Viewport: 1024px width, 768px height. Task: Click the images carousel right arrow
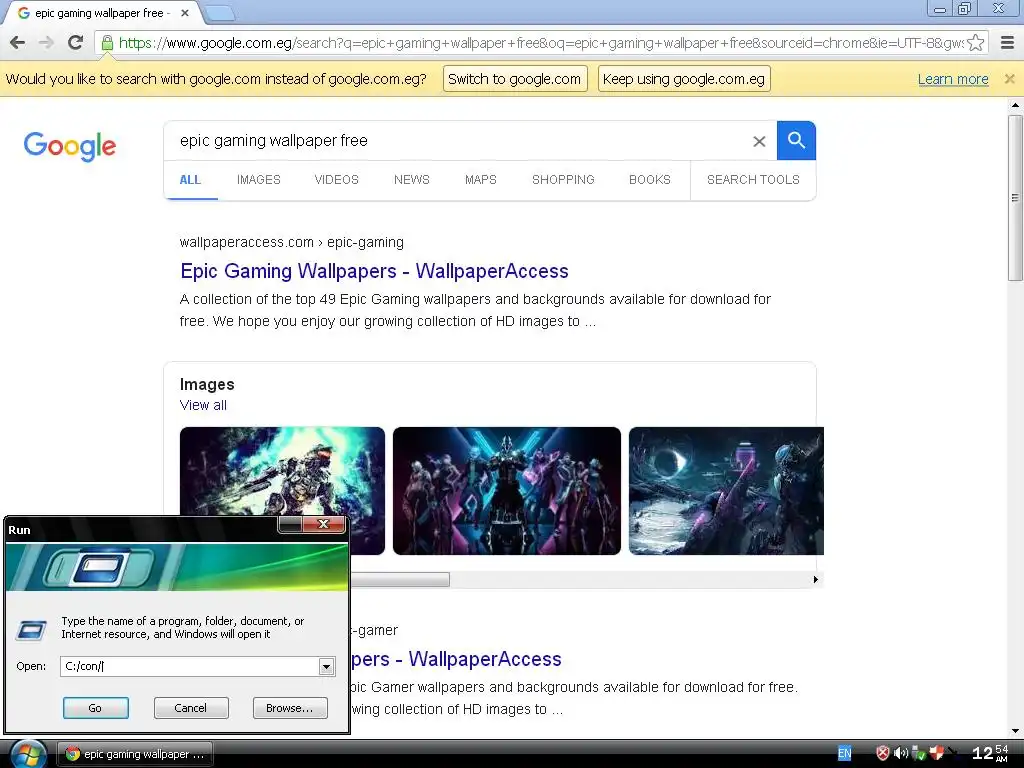[x=816, y=580]
